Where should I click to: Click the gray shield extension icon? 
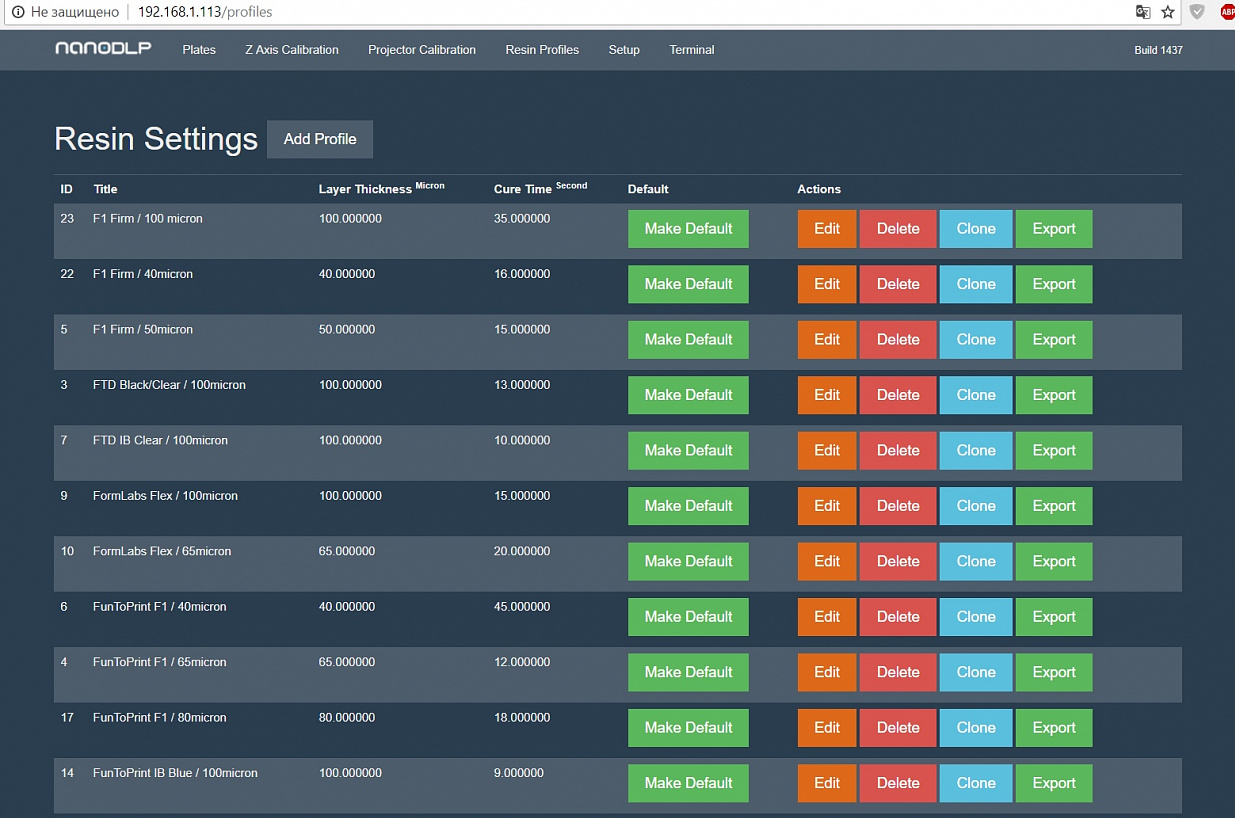coord(1197,12)
